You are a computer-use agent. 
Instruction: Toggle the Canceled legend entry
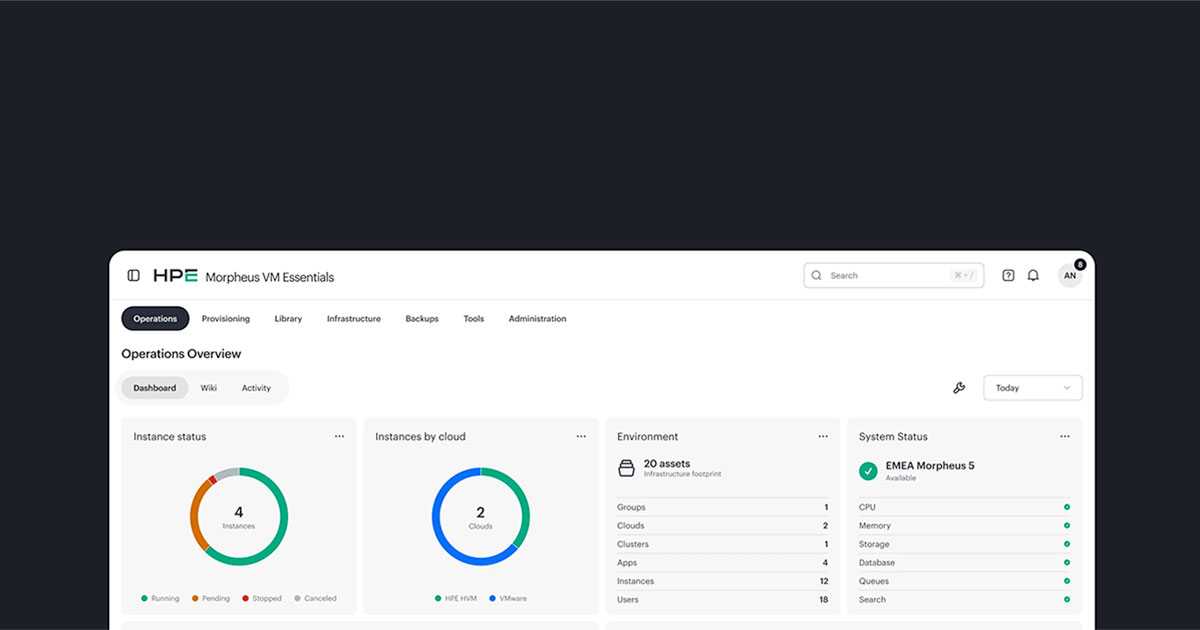point(315,599)
